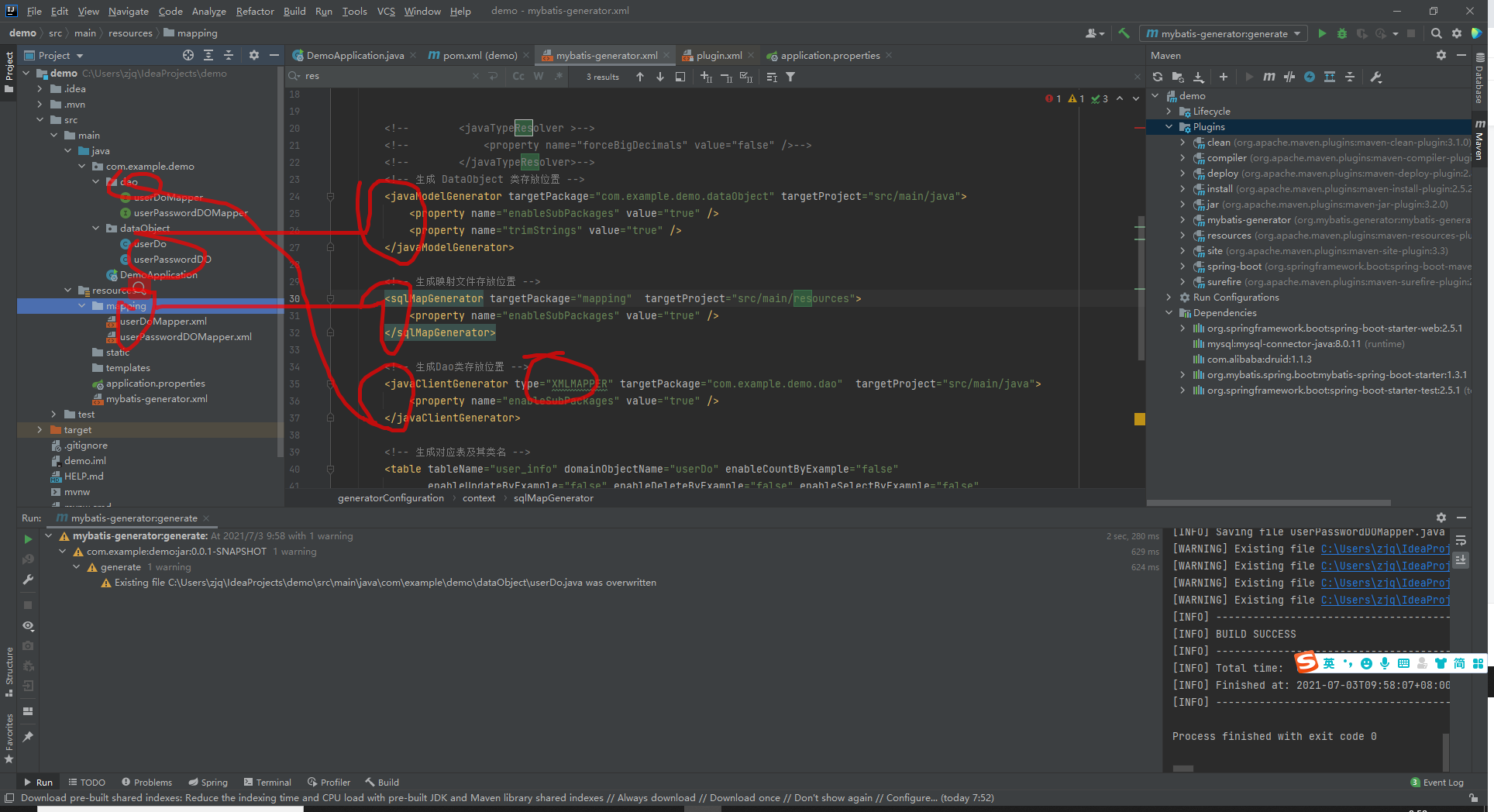Screen dimensions: 1494x812
Task: Open the VCS menu
Action: coord(386,11)
